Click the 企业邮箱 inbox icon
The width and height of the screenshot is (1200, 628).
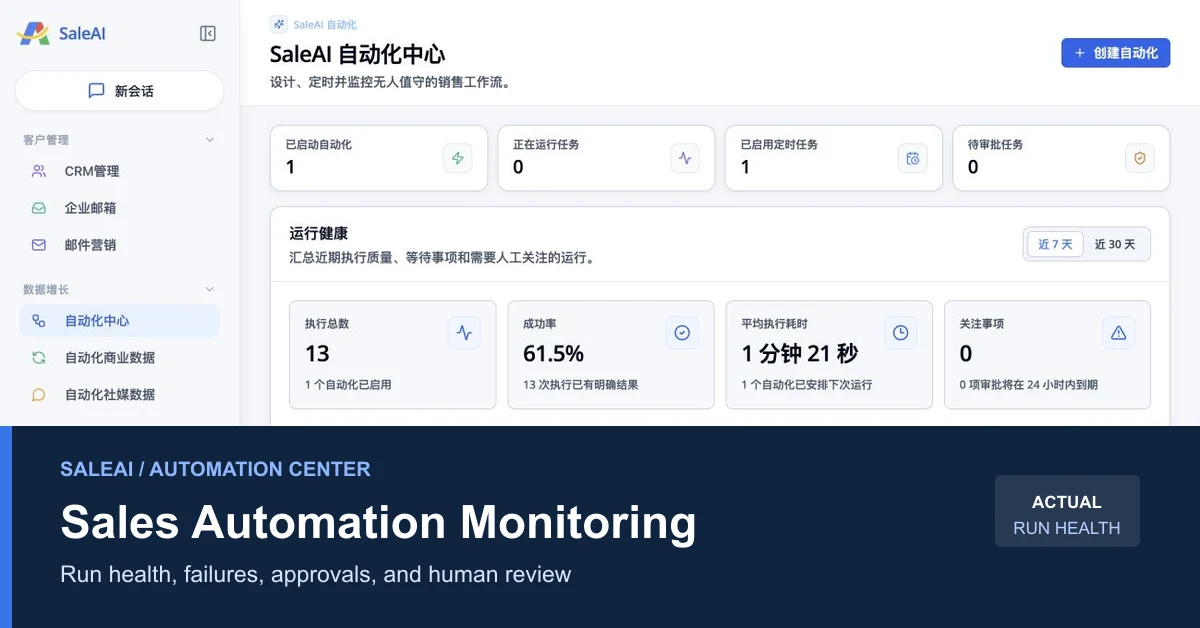click(x=39, y=208)
